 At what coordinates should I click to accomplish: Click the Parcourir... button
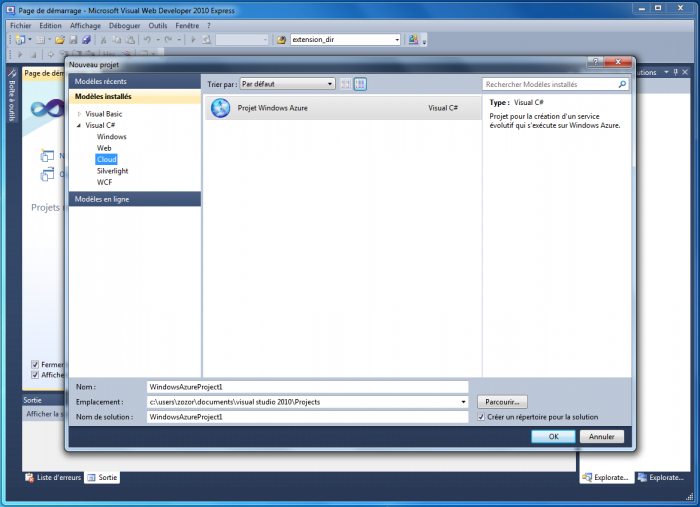coord(501,401)
